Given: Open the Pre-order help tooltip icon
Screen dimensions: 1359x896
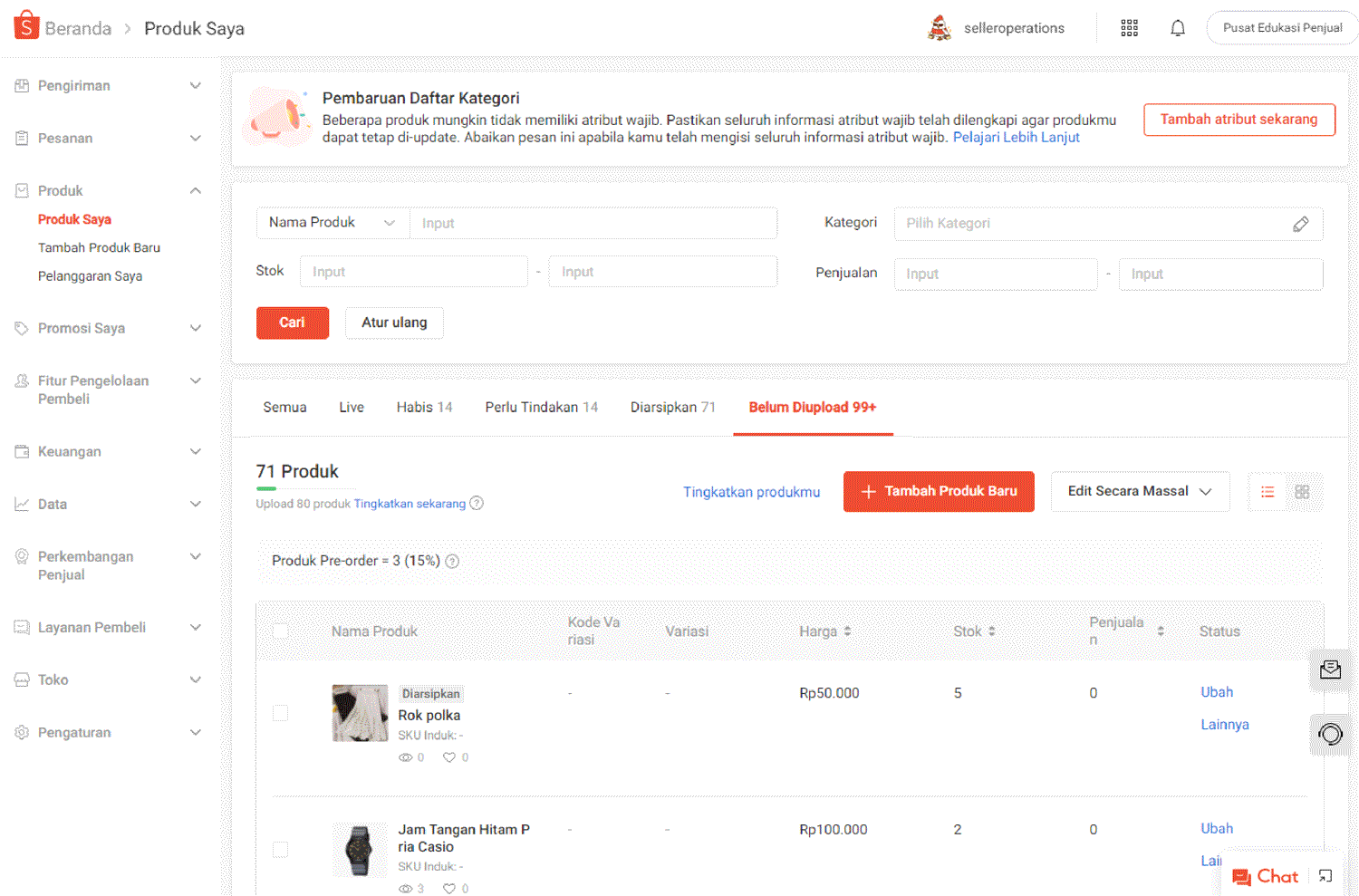Looking at the screenshot, I should [x=452, y=561].
